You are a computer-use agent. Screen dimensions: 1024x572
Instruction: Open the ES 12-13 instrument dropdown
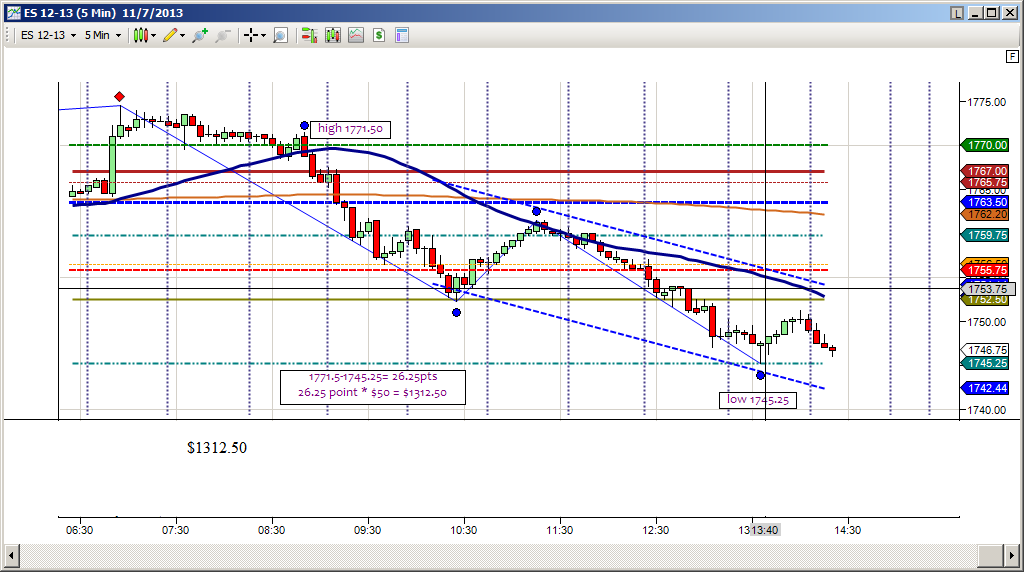[x=48, y=35]
